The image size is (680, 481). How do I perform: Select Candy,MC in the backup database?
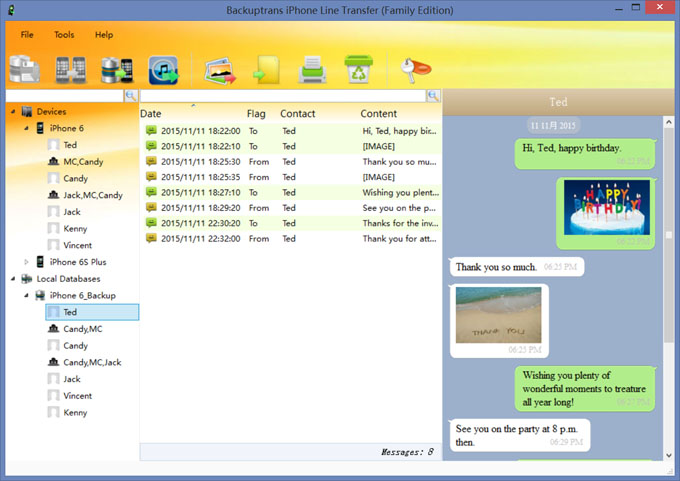83,329
